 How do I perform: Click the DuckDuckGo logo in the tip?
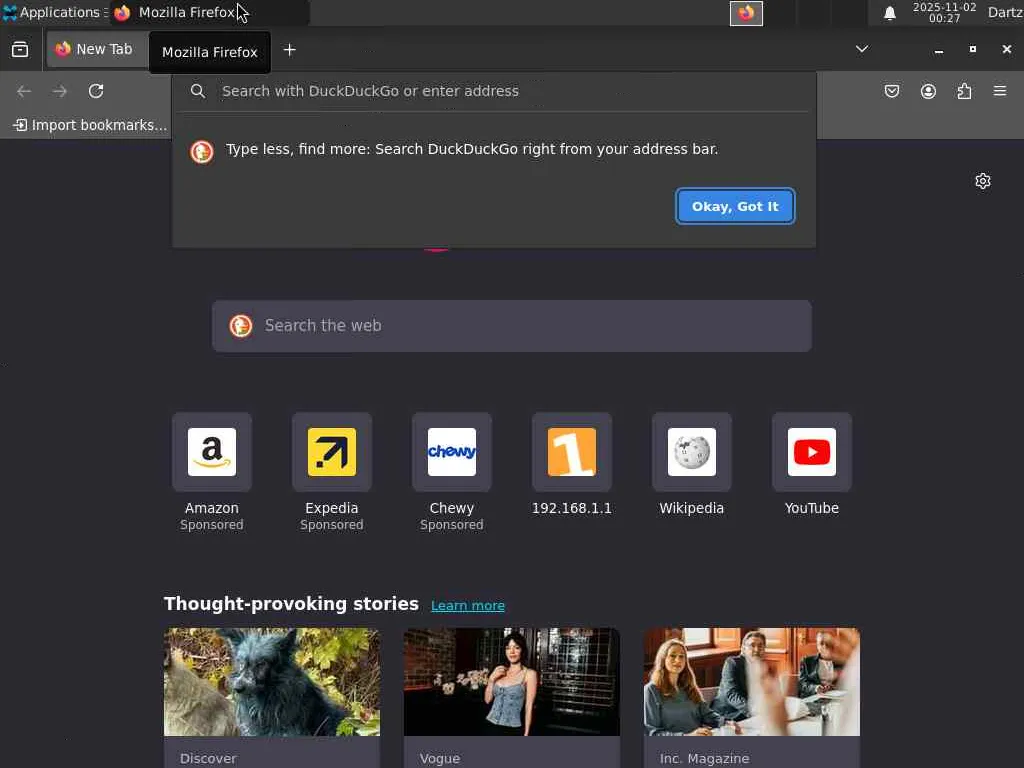click(x=202, y=152)
